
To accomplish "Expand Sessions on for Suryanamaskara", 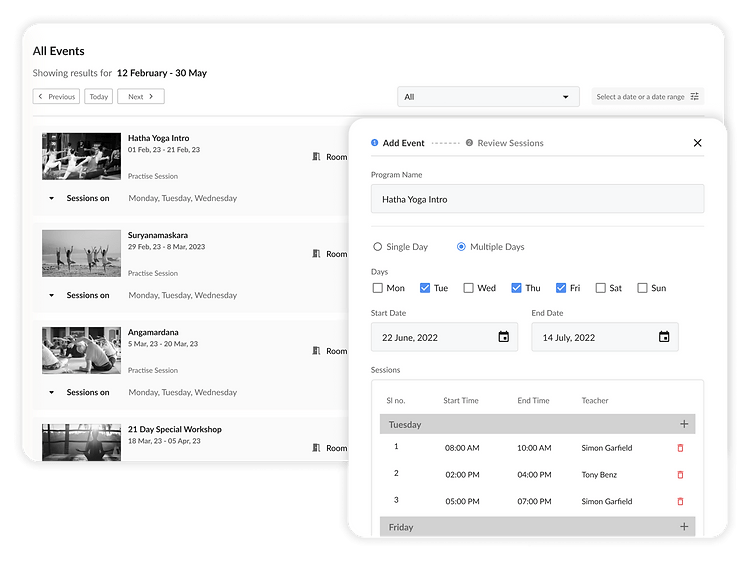I will (51, 295).
